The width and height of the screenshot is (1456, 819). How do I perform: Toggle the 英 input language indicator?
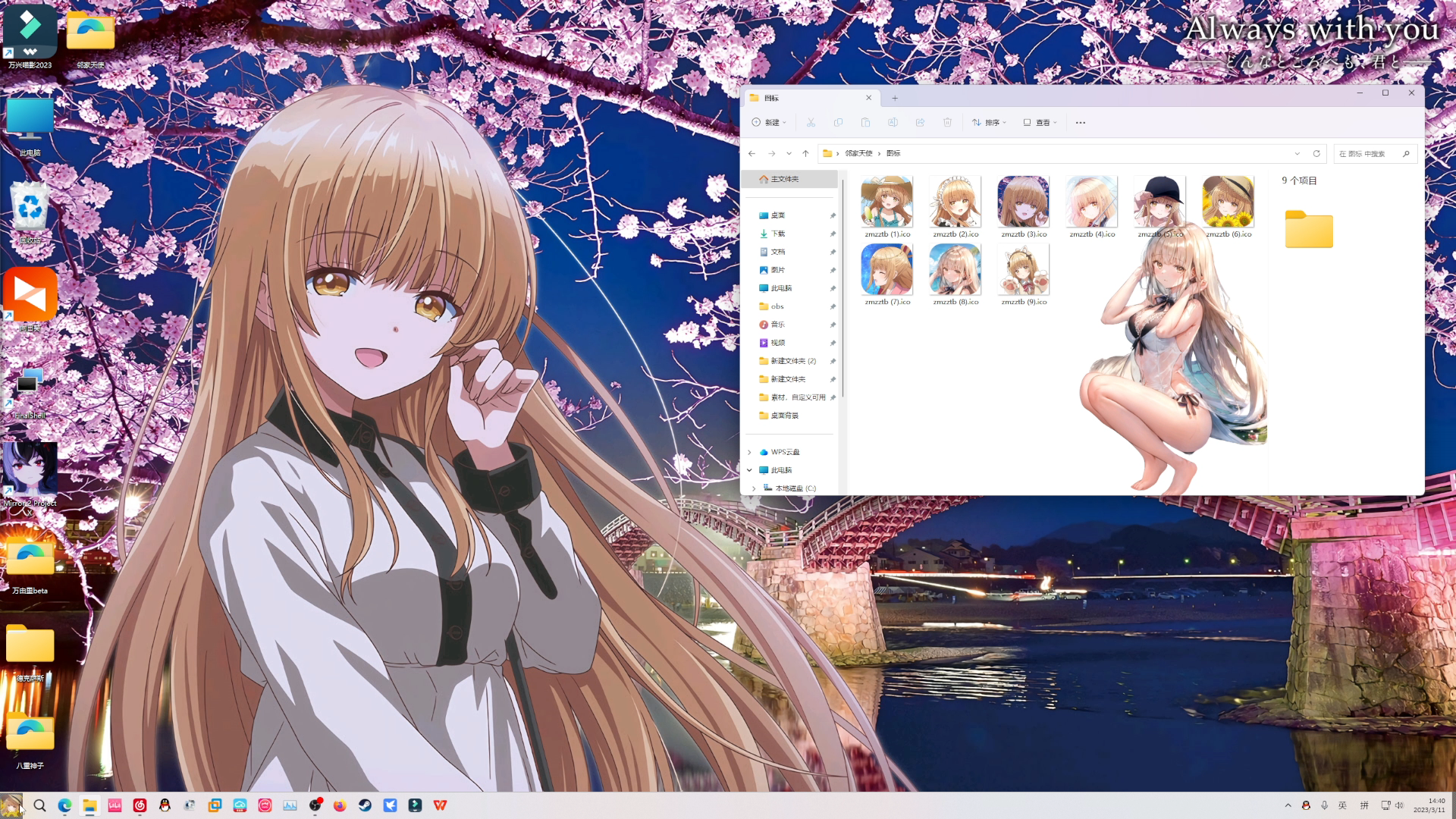[1342, 805]
